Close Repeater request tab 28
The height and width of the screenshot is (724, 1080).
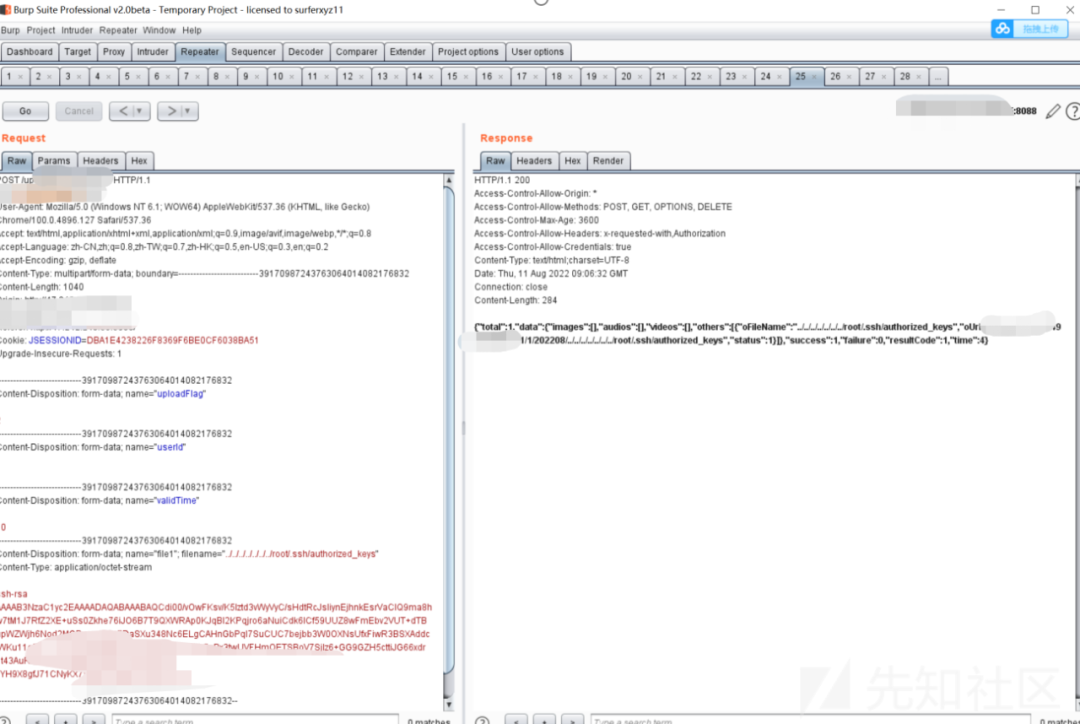point(919,77)
